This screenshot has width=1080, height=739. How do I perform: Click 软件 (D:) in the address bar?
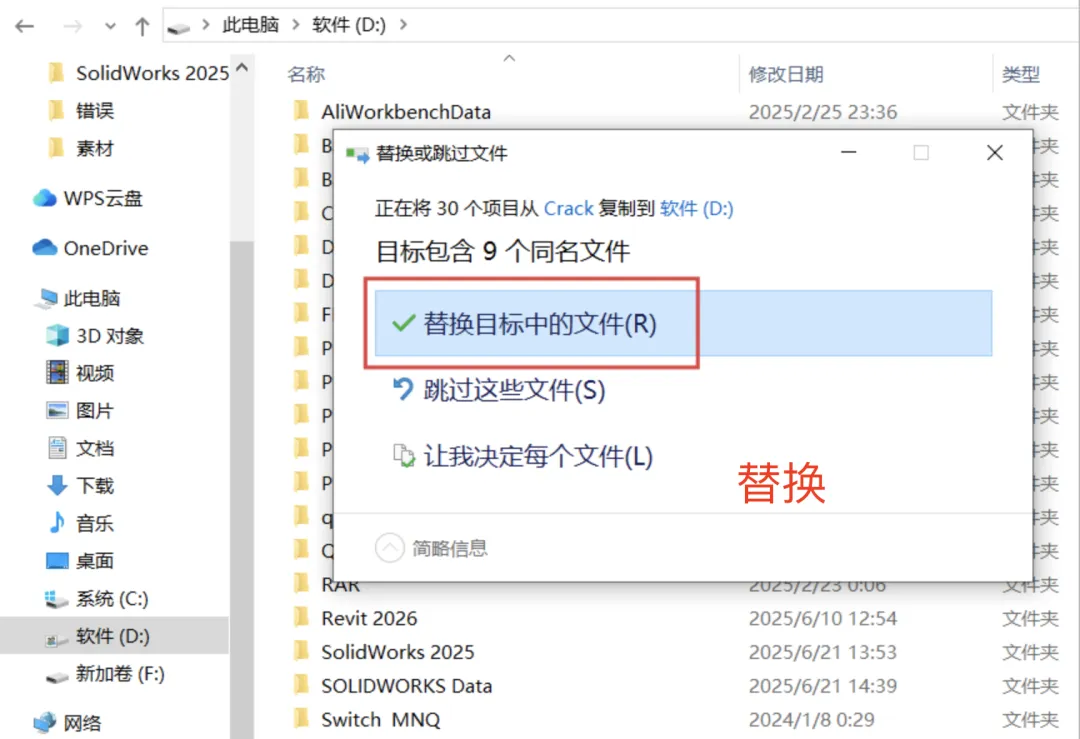(349, 25)
